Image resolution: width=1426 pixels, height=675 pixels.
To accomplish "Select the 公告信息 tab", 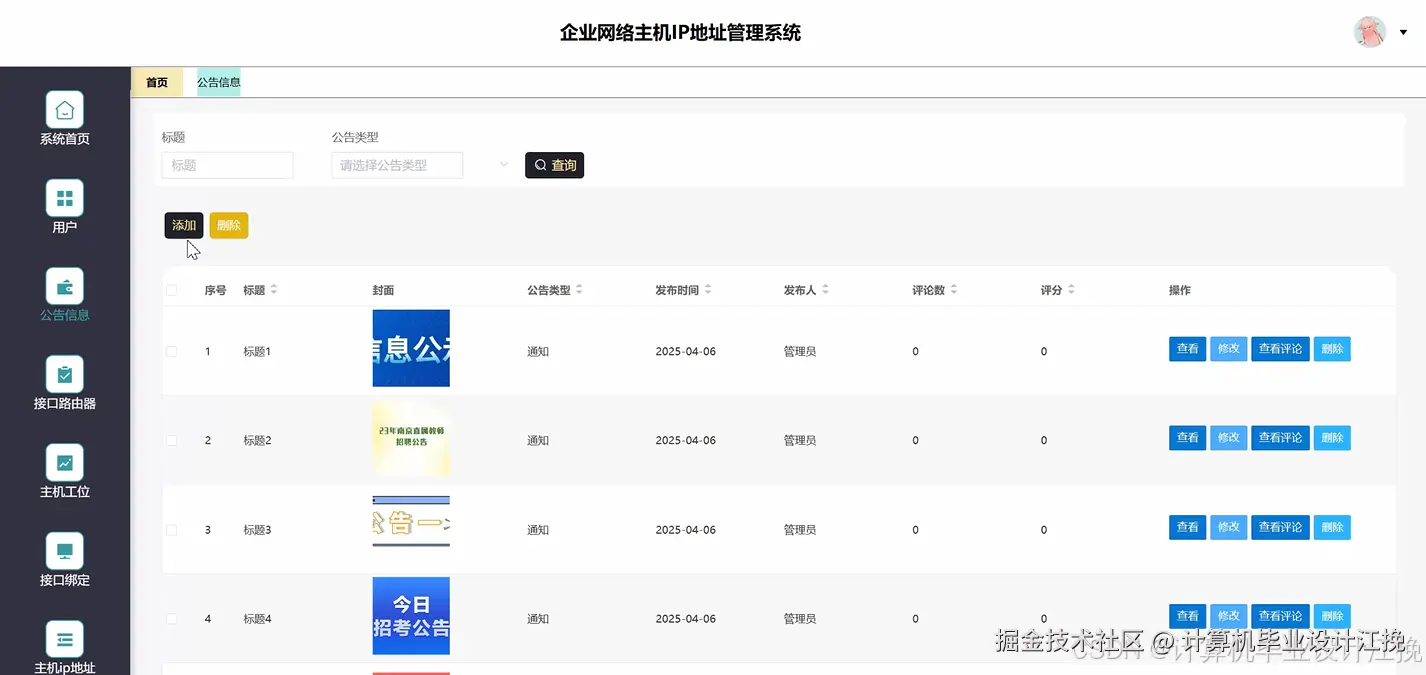I will point(217,82).
